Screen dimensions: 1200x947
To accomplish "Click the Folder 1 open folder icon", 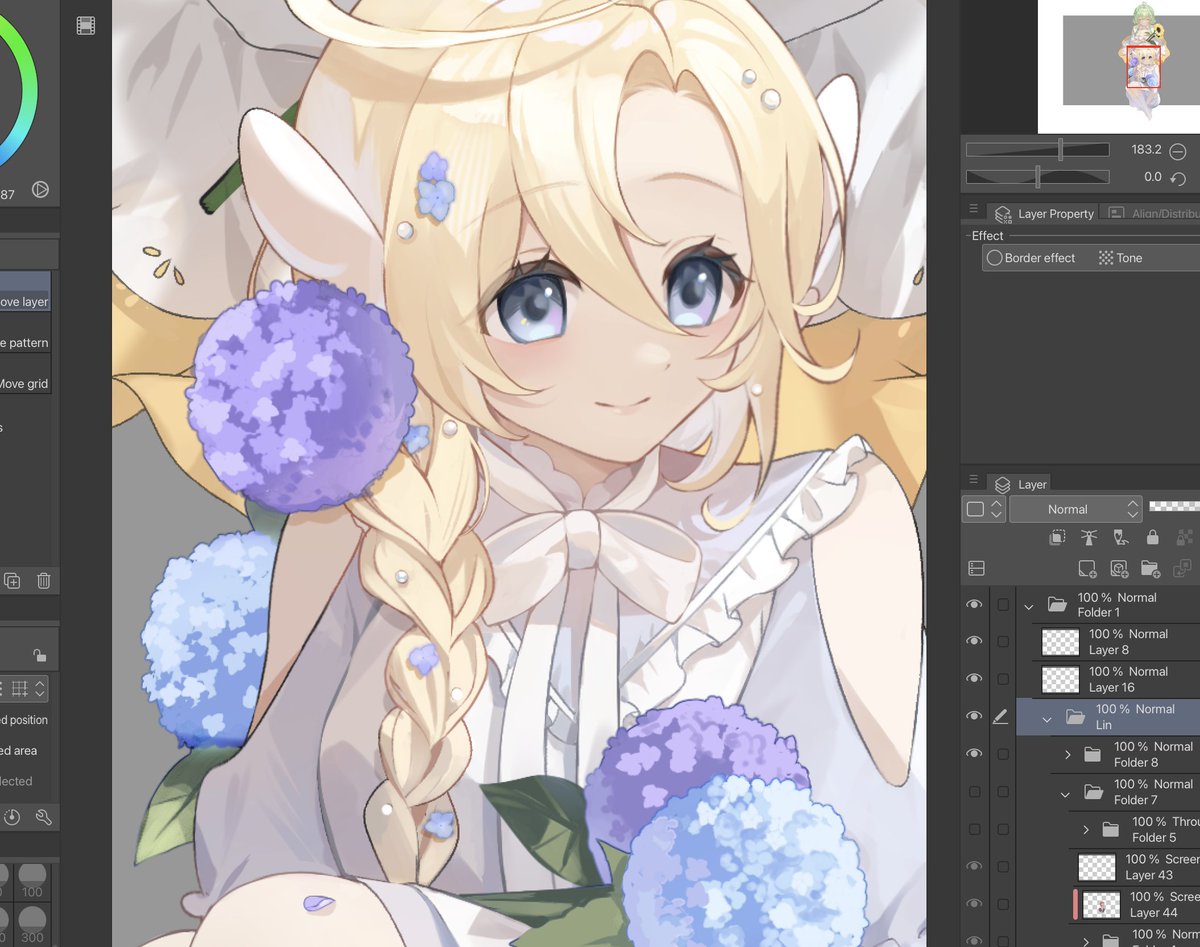I will (1056, 604).
